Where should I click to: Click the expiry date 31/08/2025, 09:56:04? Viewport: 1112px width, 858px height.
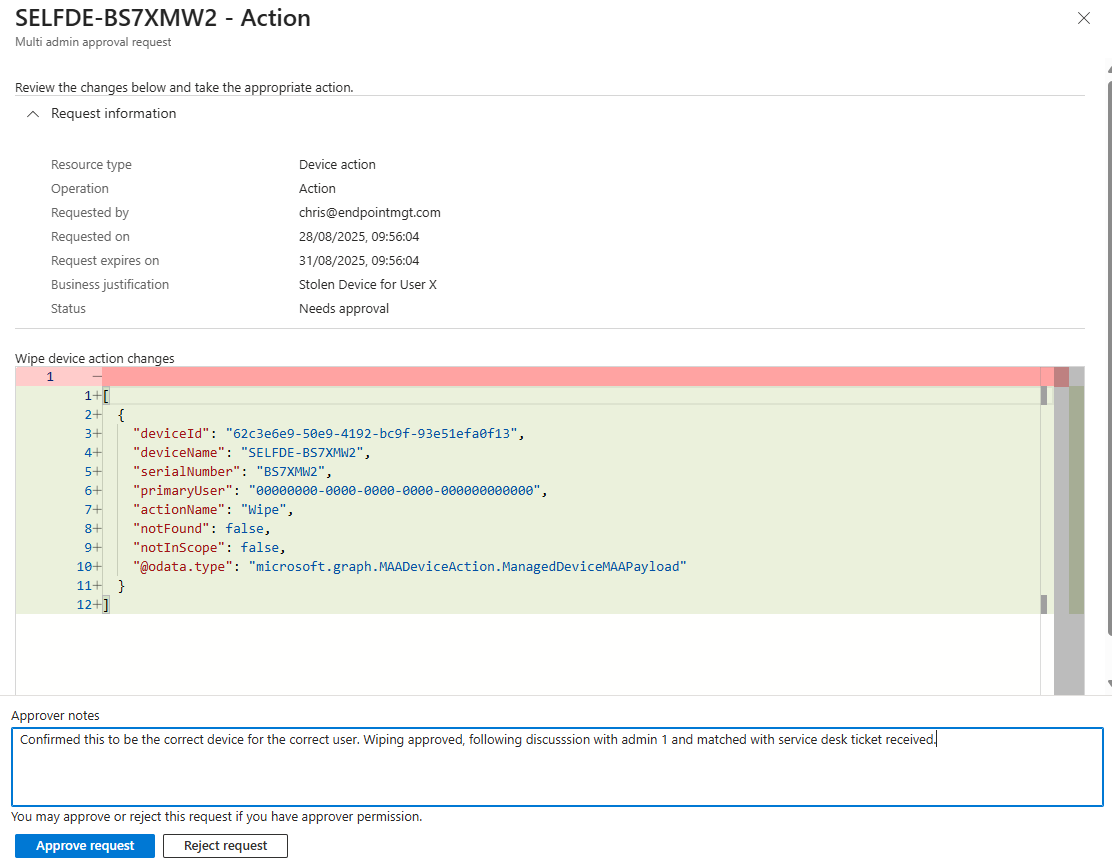(x=359, y=260)
